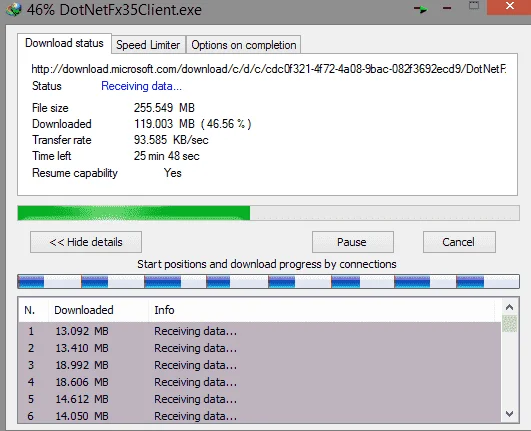Click the N. column header
531x431 pixels.
coord(33,310)
